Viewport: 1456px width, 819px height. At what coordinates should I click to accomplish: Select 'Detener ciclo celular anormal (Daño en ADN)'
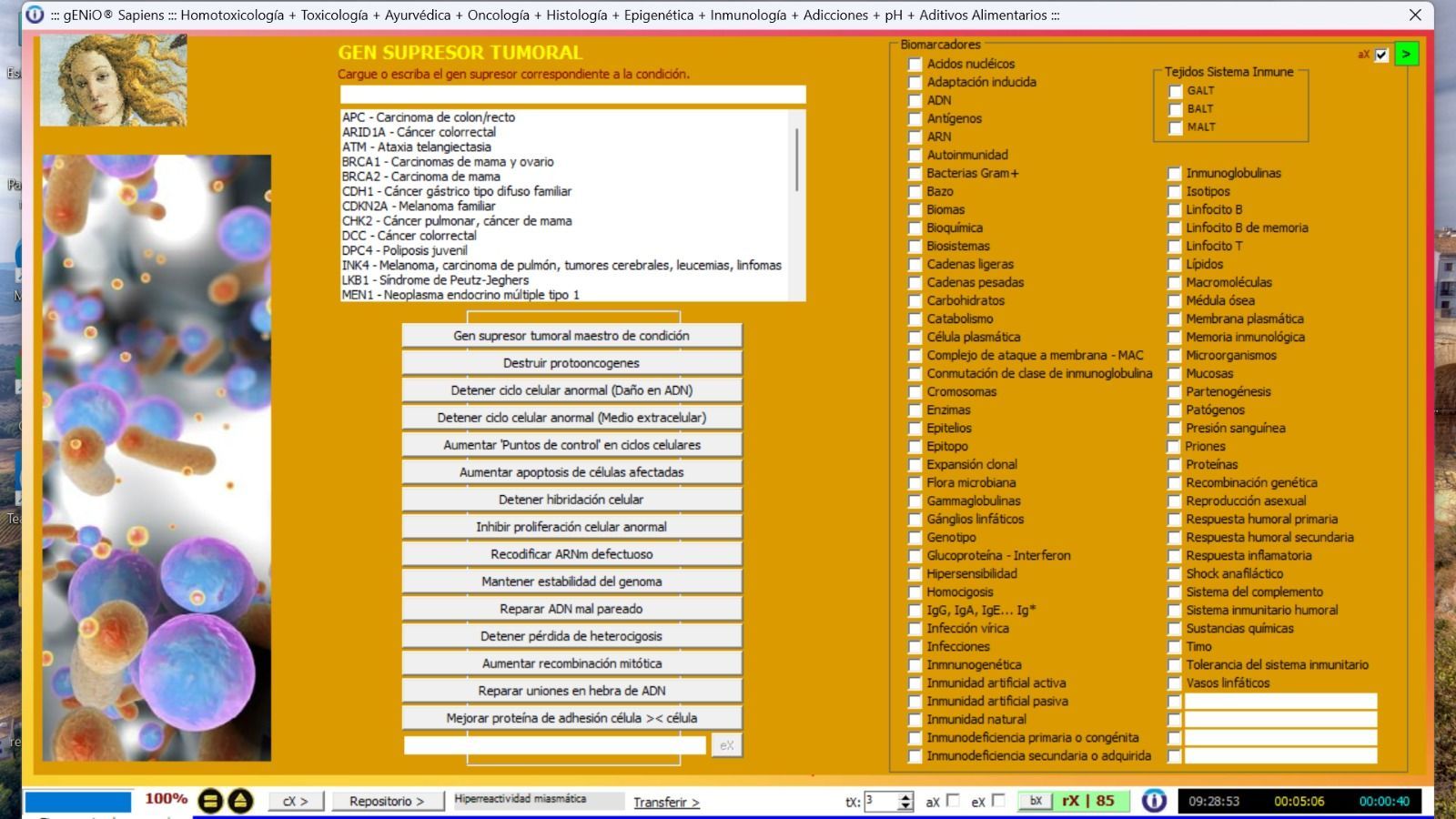pyautogui.click(x=571, y=390)
